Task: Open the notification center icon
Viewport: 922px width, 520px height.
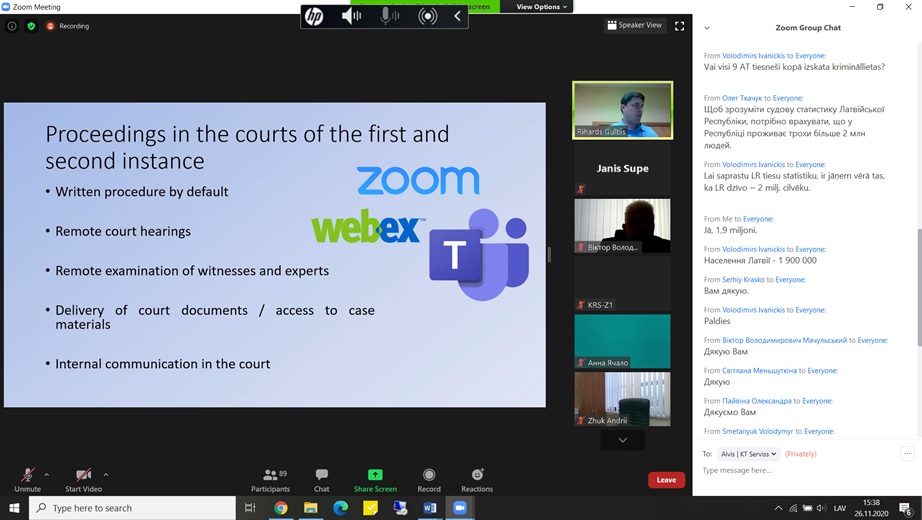Action: point(906,508)
